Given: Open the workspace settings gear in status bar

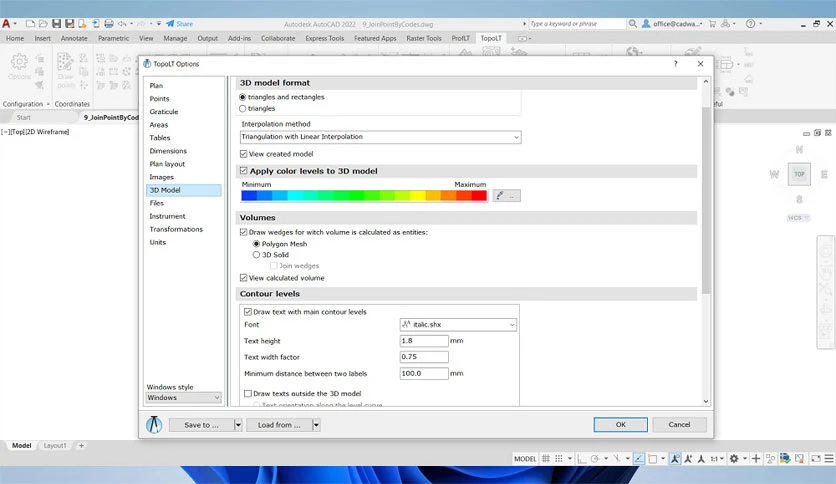Looking at the screenshot, I should point(734,458).
